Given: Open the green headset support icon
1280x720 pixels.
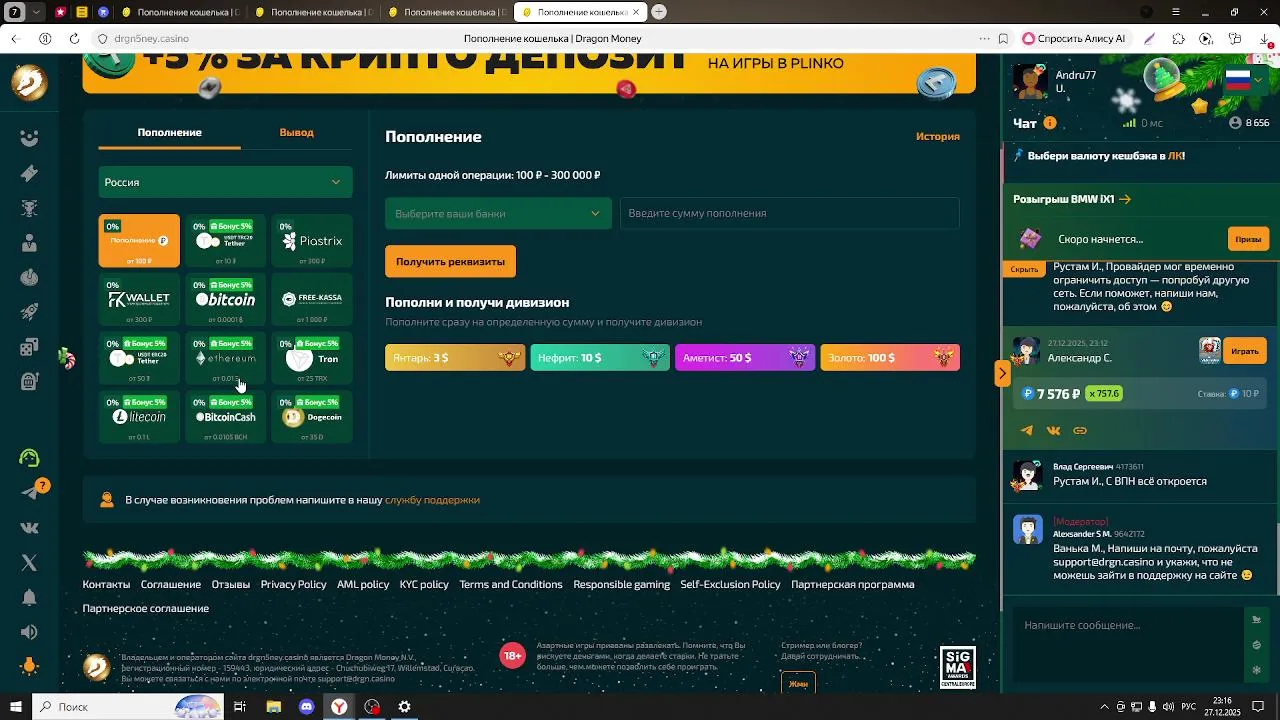Looking at the screenshot, I should pos(29,458).
